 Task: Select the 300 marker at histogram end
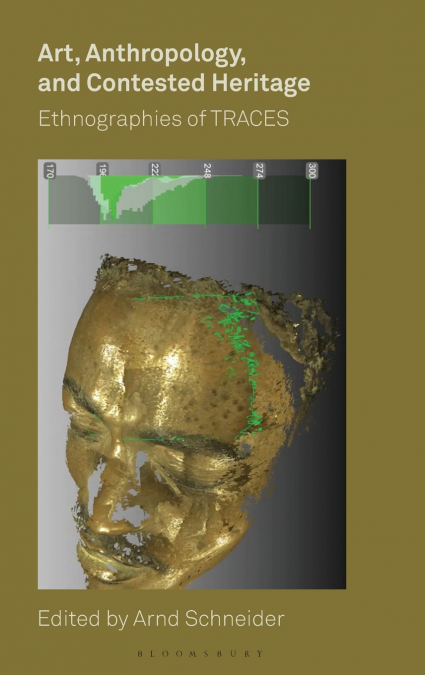click(313, 170)
